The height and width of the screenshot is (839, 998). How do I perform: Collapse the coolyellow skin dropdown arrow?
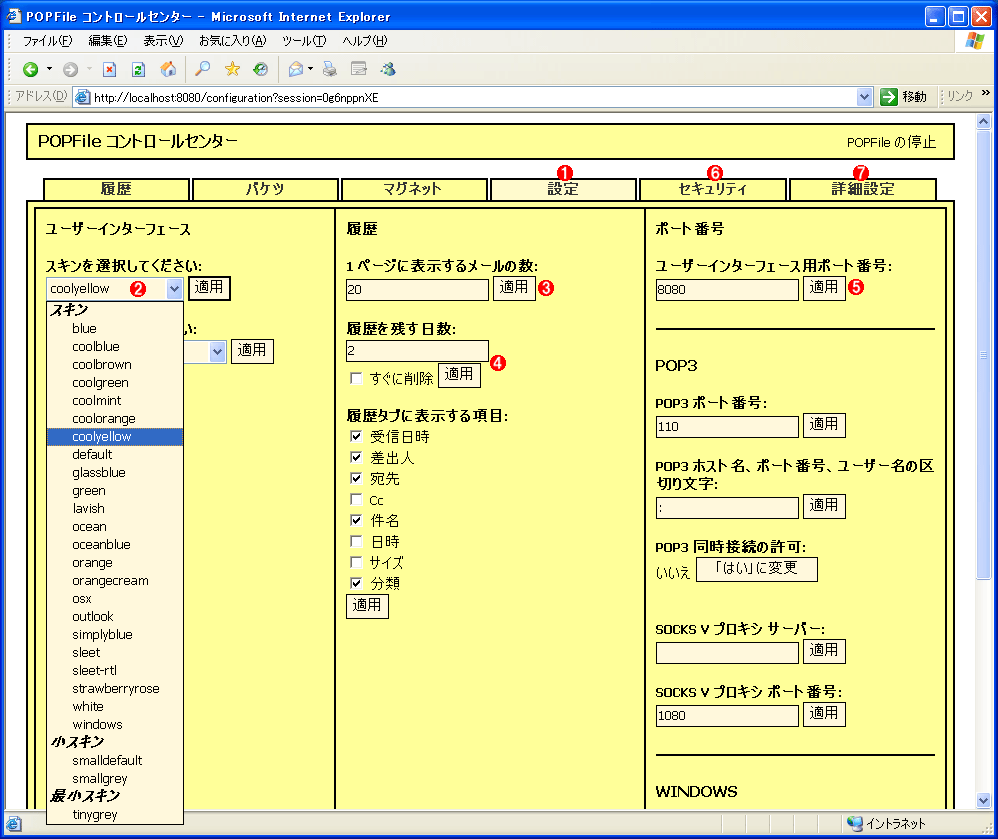pos(174,289)
